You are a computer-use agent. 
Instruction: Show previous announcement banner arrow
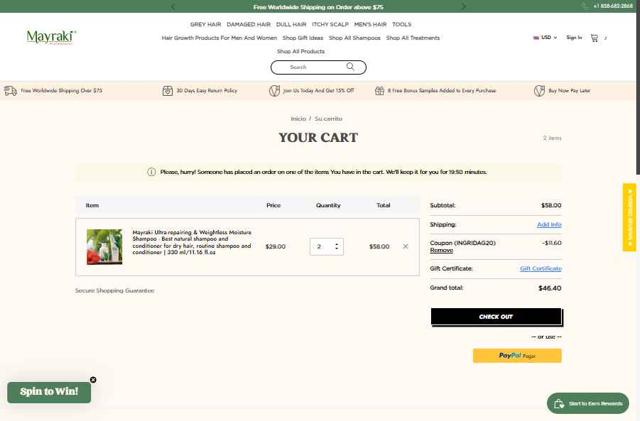click(173, 7)
